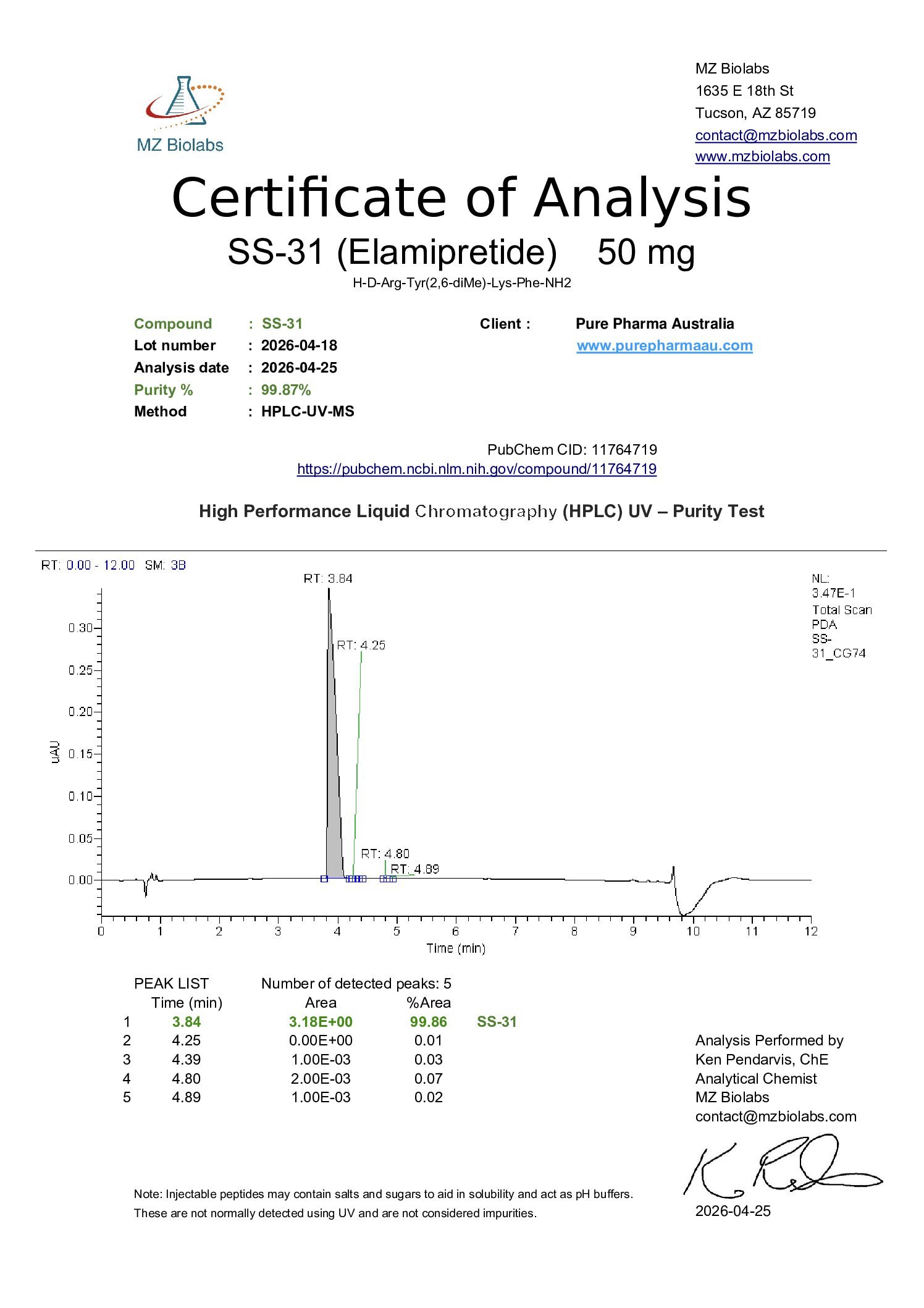The width and height of the screenshot is (924, 1308).
Task: Select the "PEAK LIST" heading
Action: coord(171,984)
